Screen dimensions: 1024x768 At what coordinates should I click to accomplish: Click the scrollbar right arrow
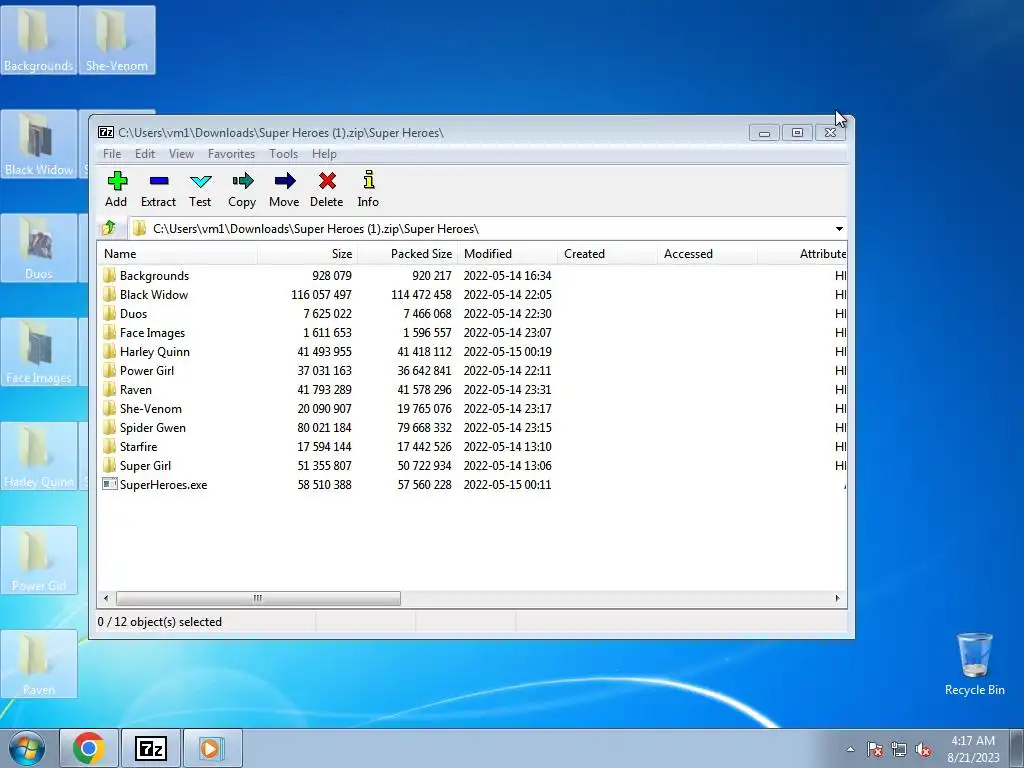click(838, 598)
